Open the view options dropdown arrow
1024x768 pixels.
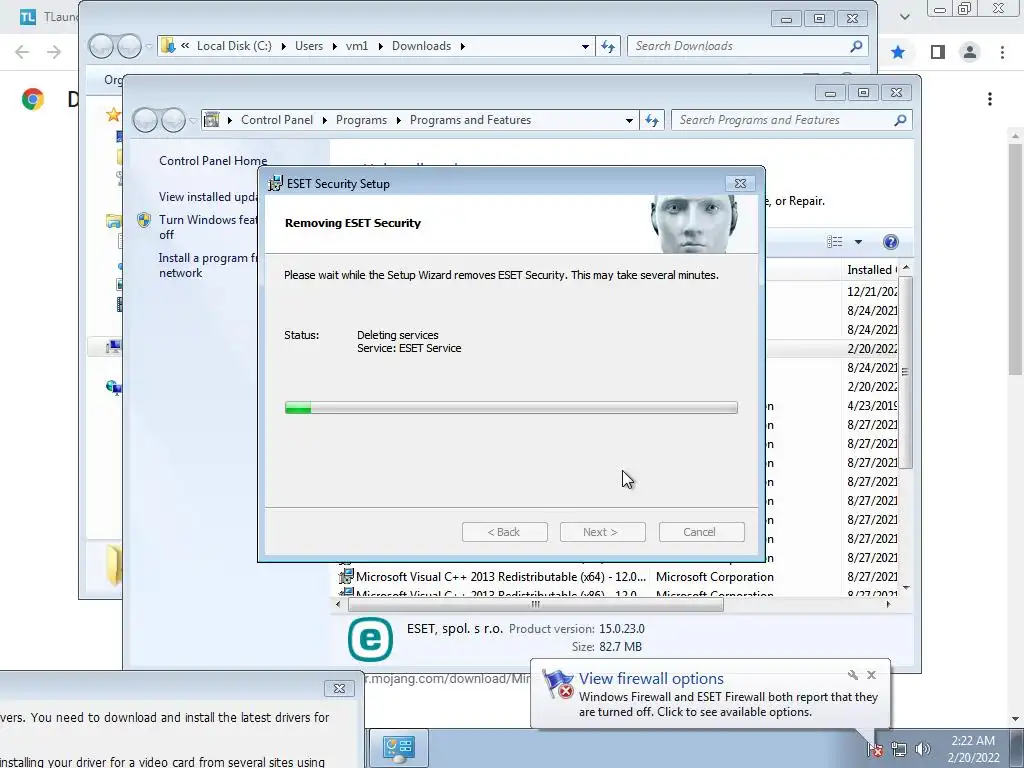pos(858,242)
